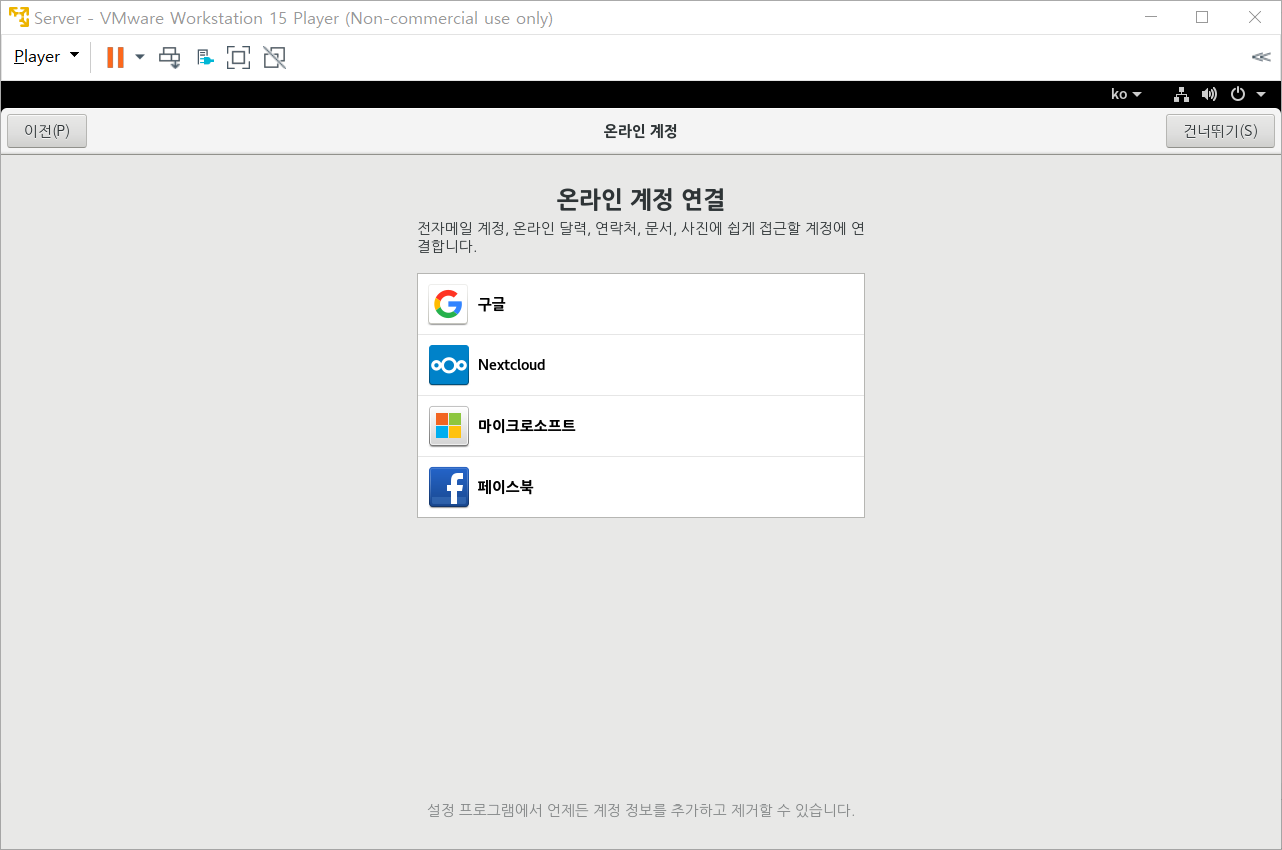Viewport: 1282px width, 850px height.
Task: Click the Facebook logo icon
Action: (x=448, y=487)
